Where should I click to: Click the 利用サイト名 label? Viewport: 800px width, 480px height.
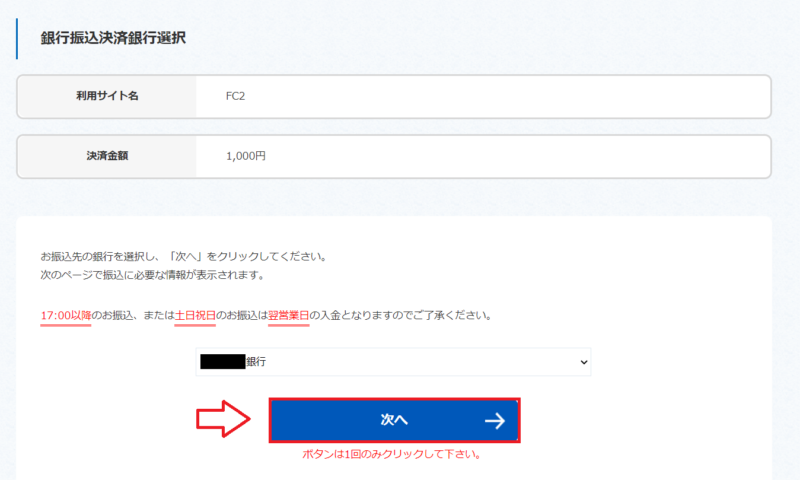point(107,96)
